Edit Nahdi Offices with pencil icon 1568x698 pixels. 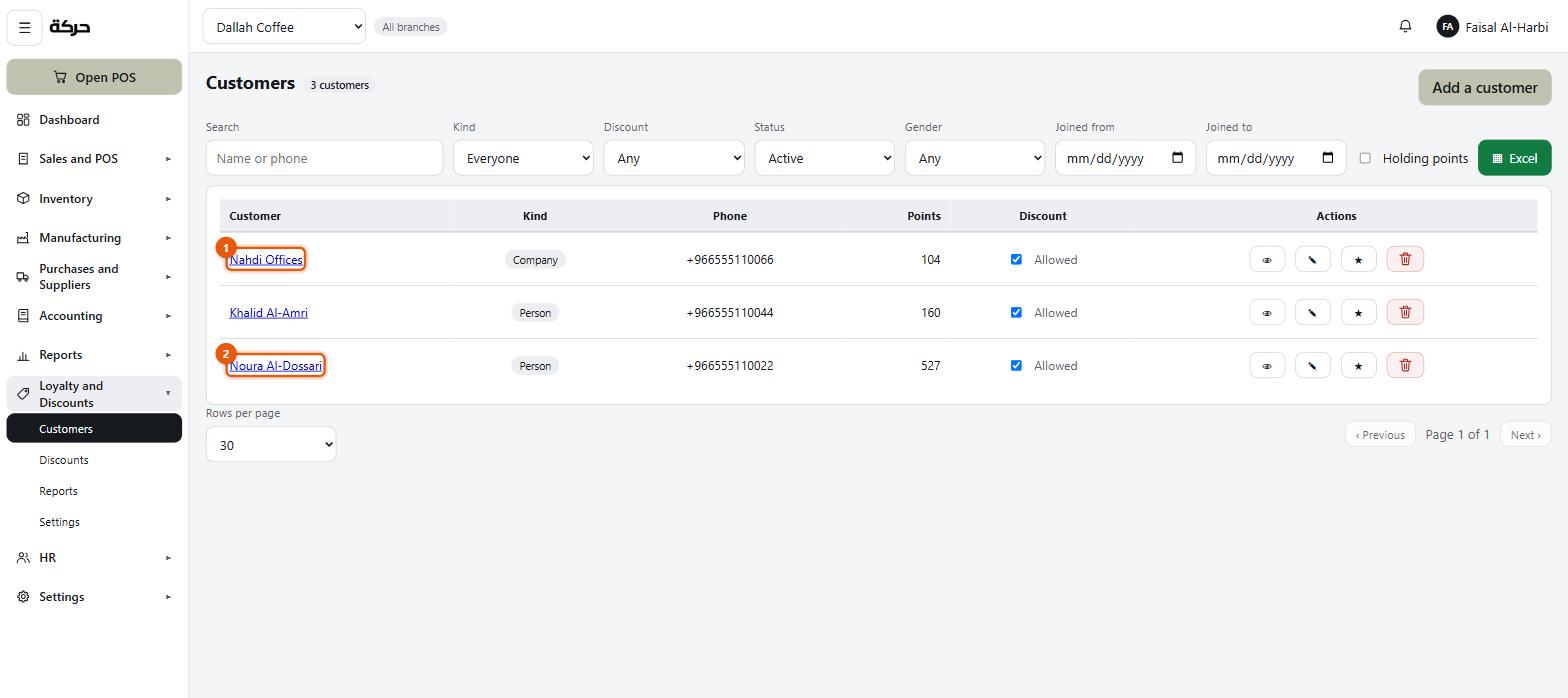(x=1312, y=259)
